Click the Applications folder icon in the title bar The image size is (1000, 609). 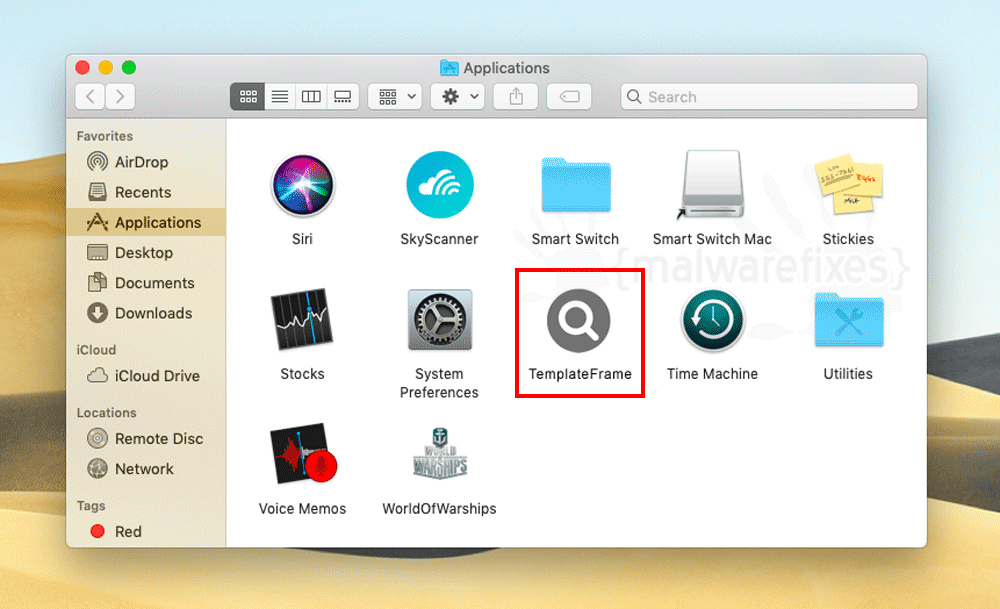tap(449, 68)
